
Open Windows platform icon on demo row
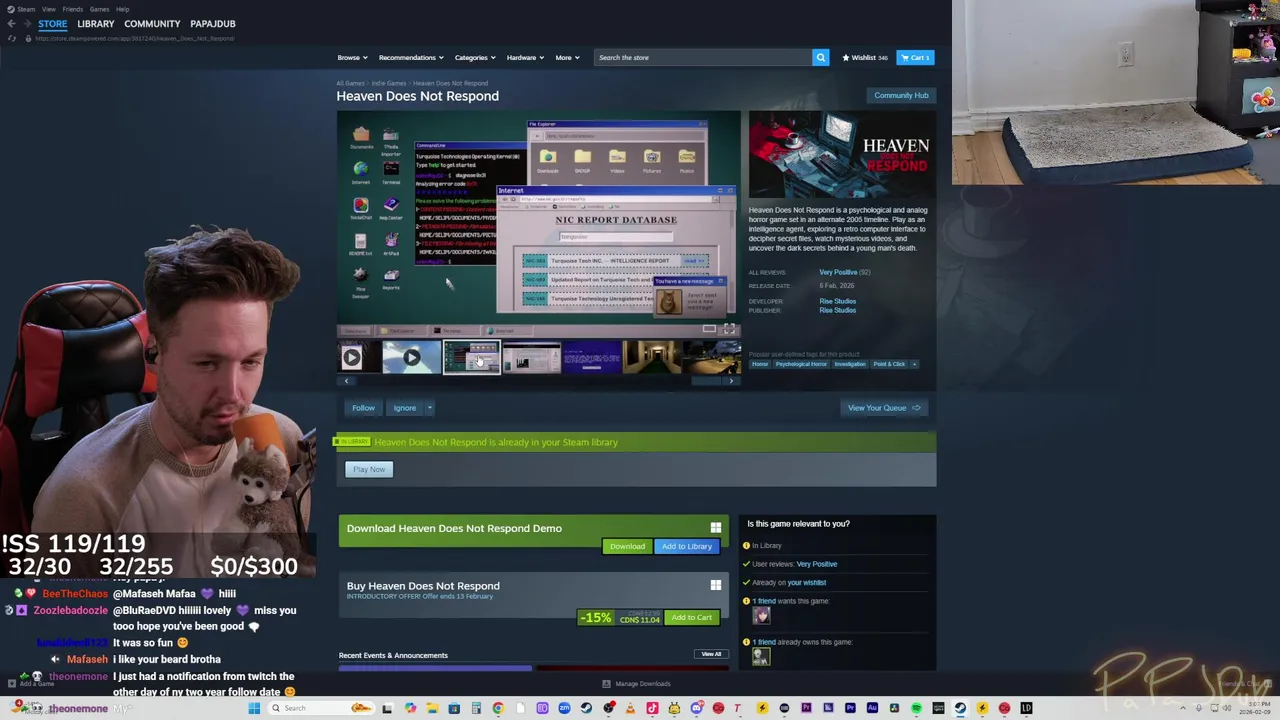click(x=715, y=528)
